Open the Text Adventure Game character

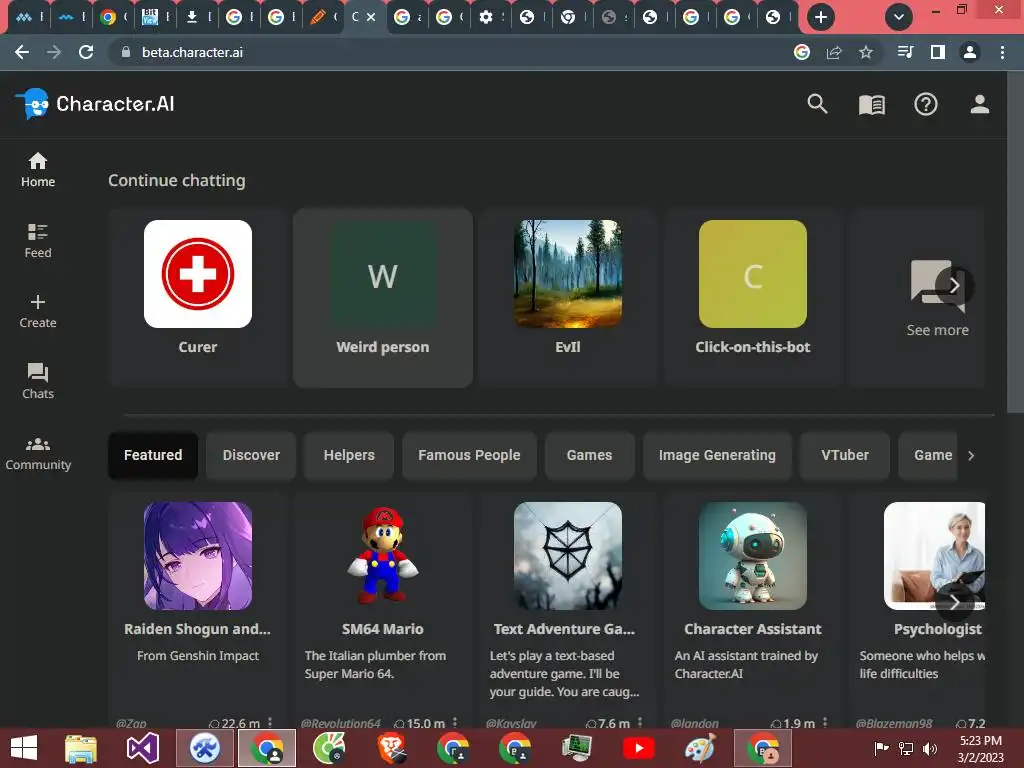point(568,611)
